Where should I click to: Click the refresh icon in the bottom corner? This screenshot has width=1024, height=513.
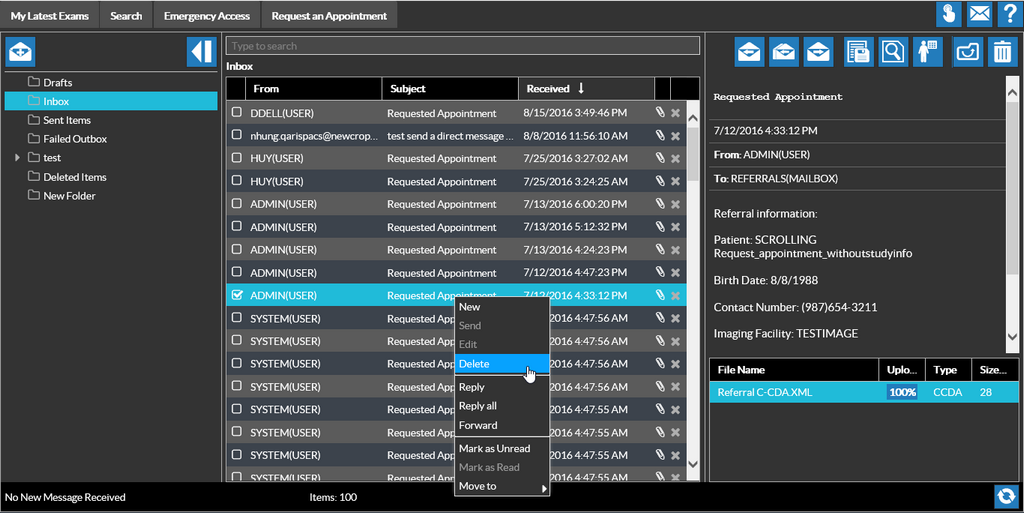click(1005, 497)
